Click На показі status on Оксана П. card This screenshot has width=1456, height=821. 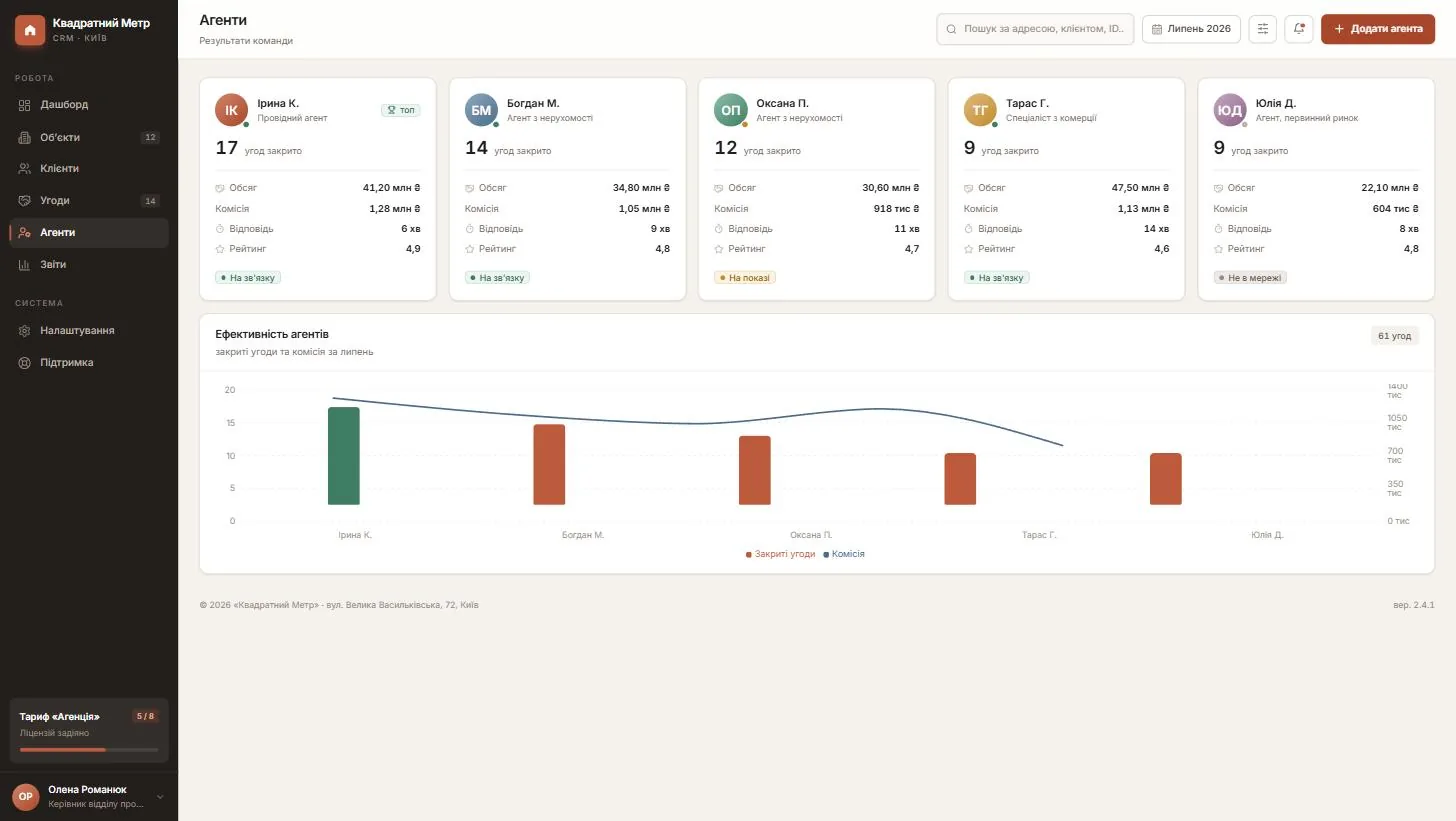745,278
